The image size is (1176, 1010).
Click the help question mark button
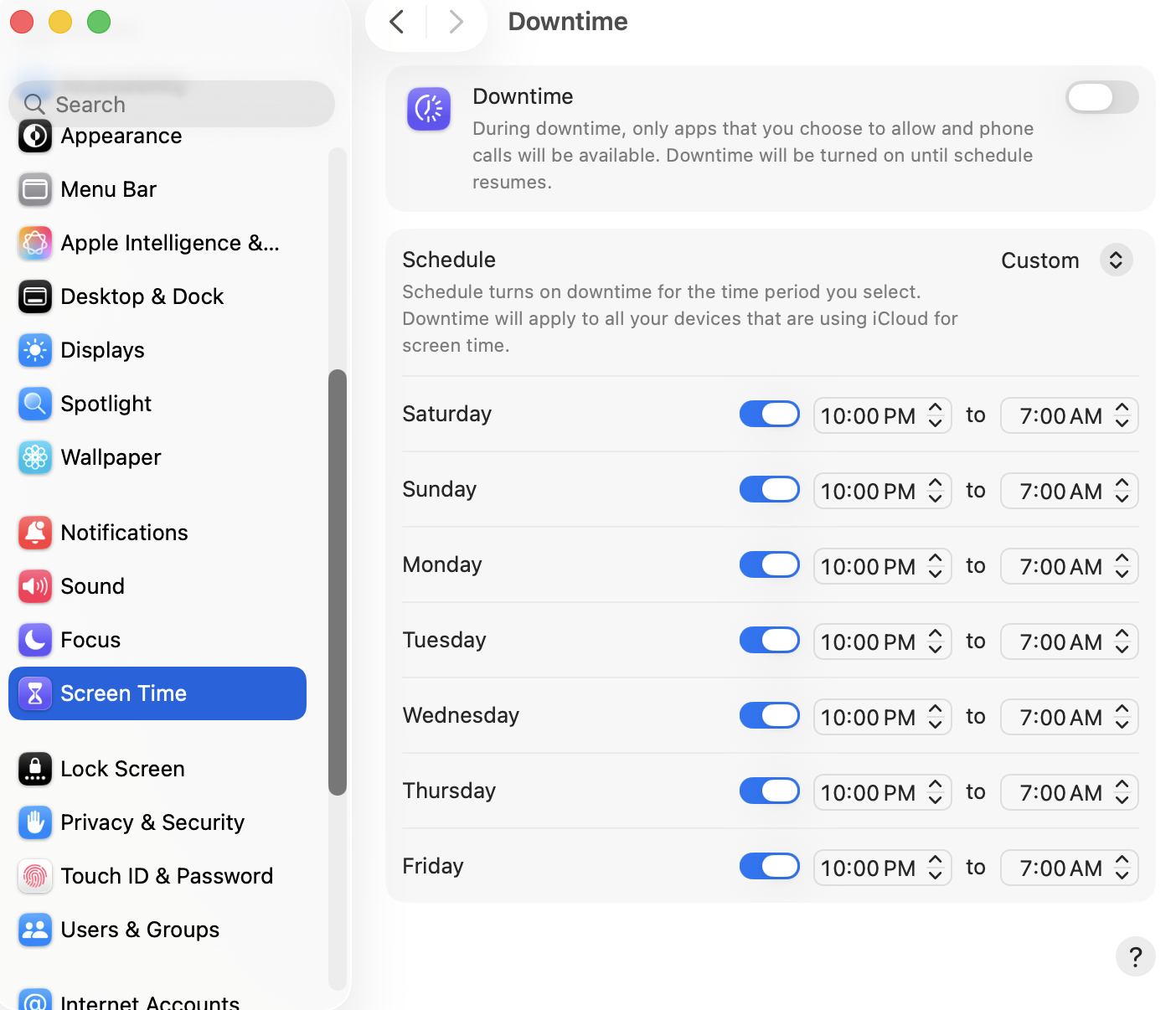pos(1135,956)
